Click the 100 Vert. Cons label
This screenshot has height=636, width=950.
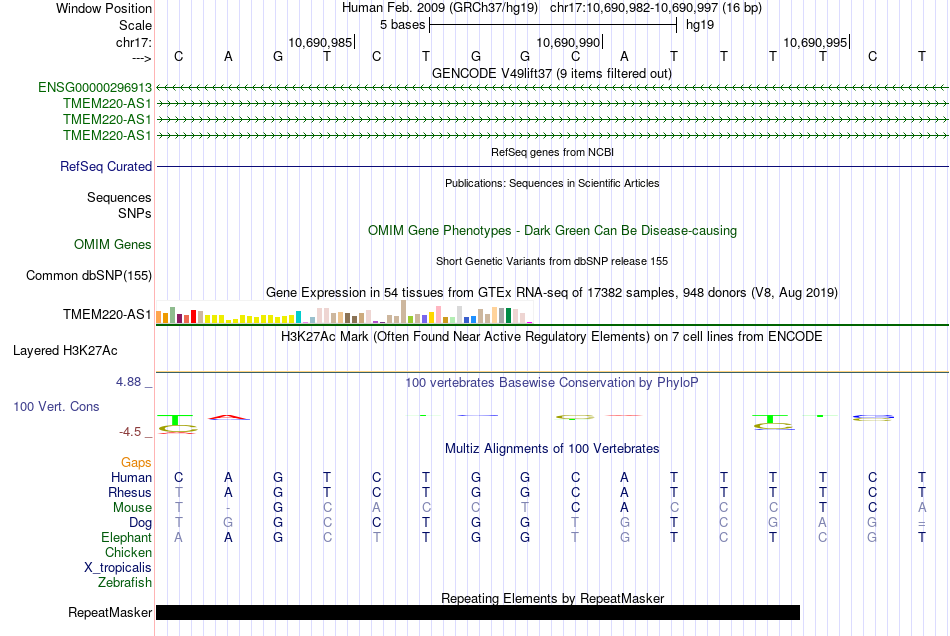(x=56, y=406)
